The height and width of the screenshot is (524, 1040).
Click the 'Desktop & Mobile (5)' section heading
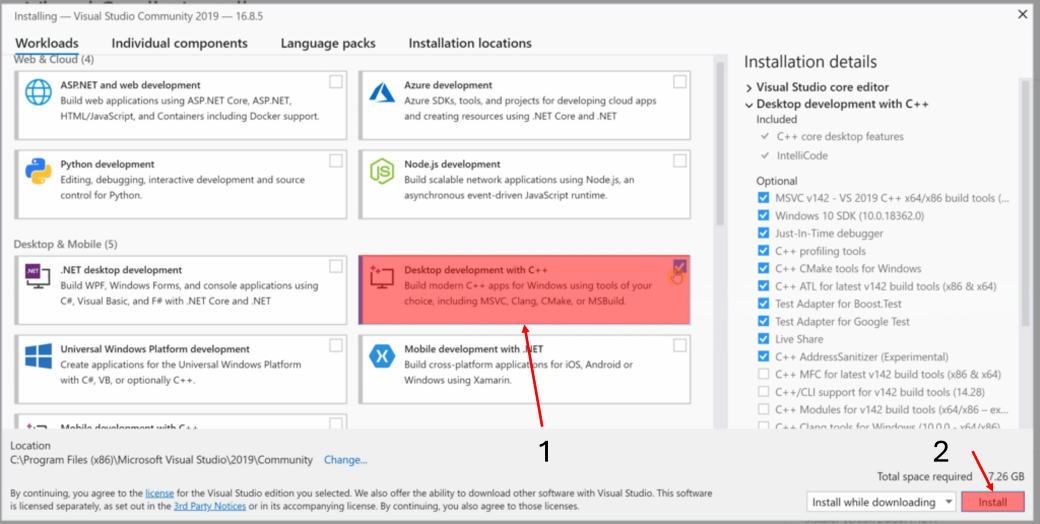[x=66, y=245]
